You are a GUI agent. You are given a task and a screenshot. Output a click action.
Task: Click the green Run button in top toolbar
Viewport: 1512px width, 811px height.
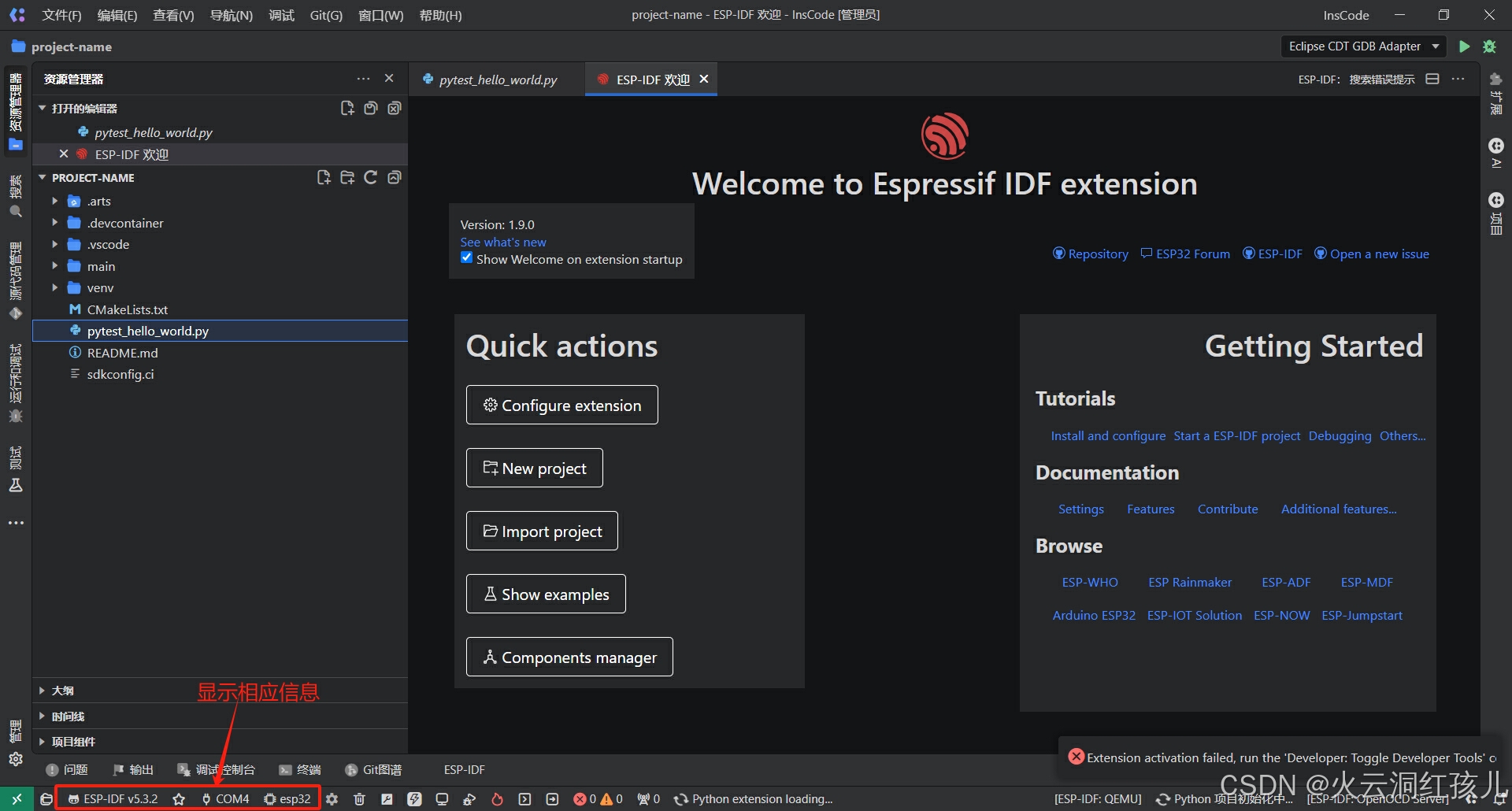1464,46
